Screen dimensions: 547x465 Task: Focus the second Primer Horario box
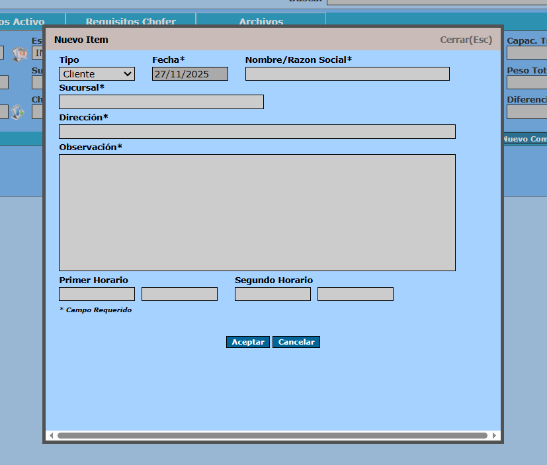[180, 294]
